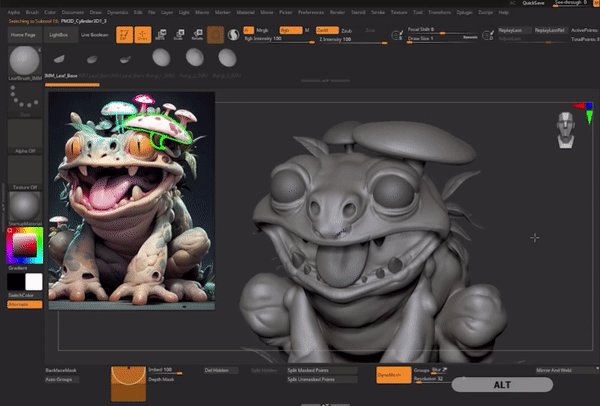600x406 pixels.
Task: Open the Alpha menu
Action: (x=14, y=12)
